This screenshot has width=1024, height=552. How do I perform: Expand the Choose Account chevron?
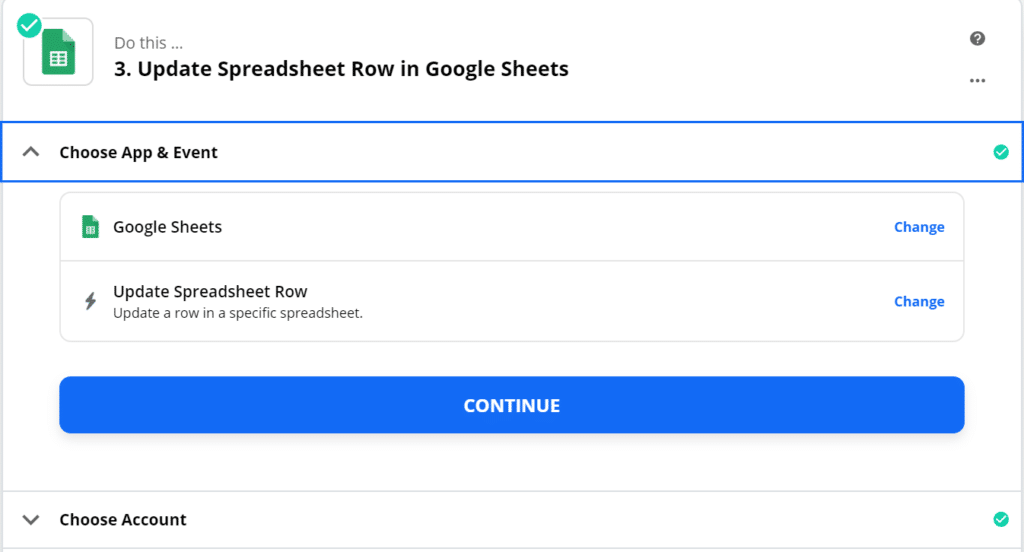(x=31, y=520)
